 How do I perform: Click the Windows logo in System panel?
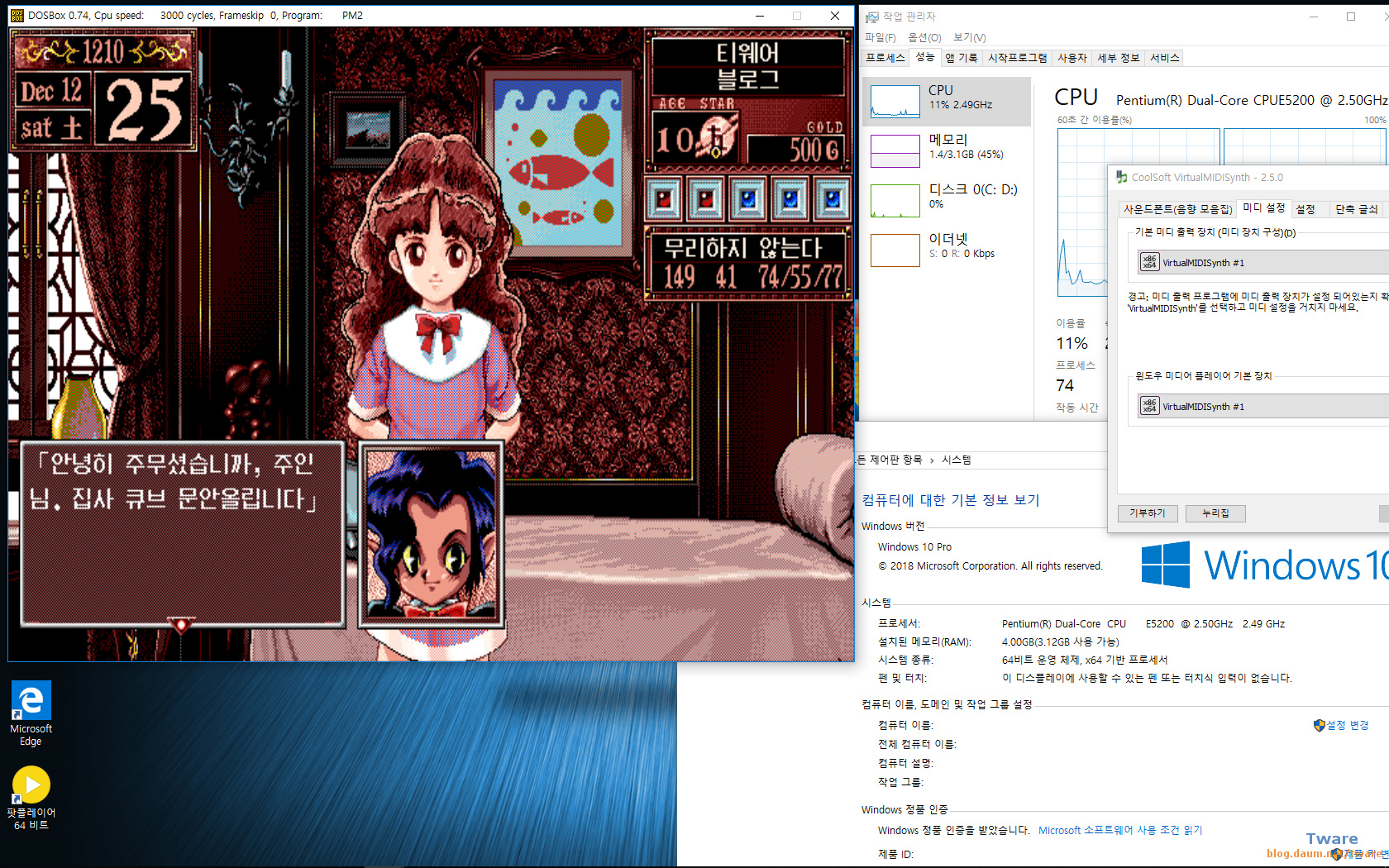pos(1166,565)
